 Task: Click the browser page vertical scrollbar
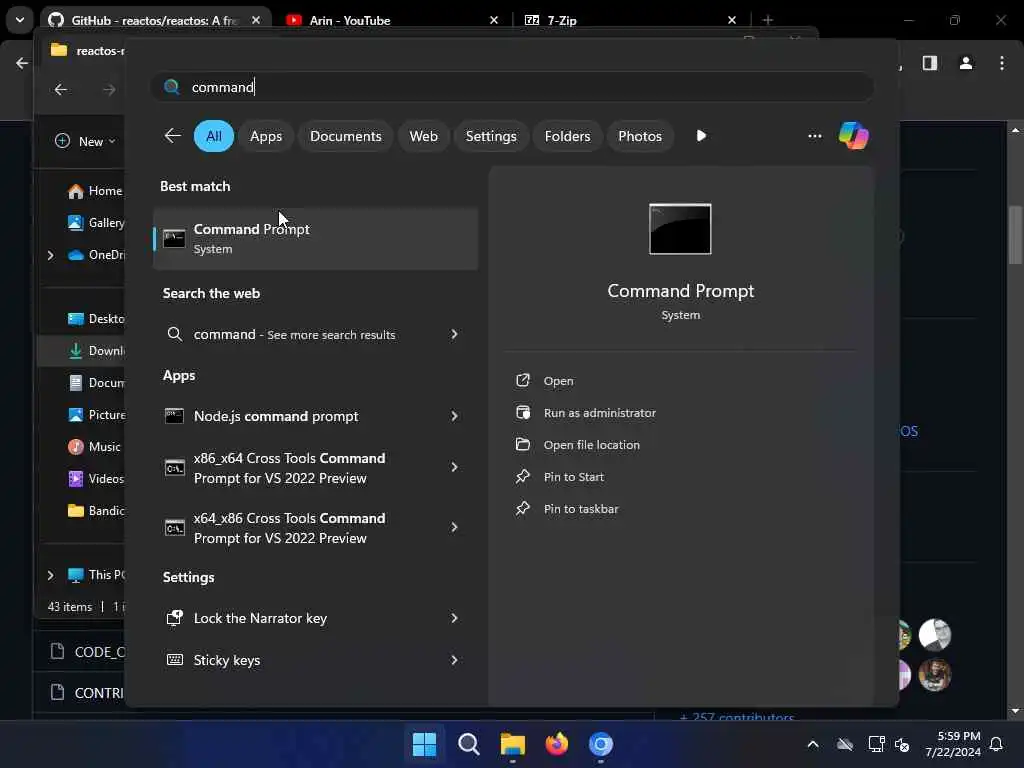click(x=1015, y=236)
